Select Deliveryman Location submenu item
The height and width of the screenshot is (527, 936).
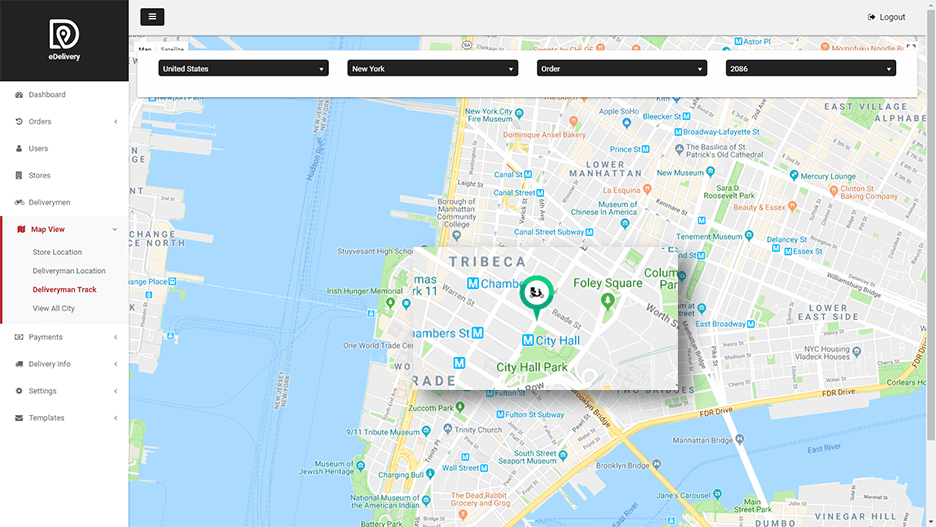pos(69,271)
